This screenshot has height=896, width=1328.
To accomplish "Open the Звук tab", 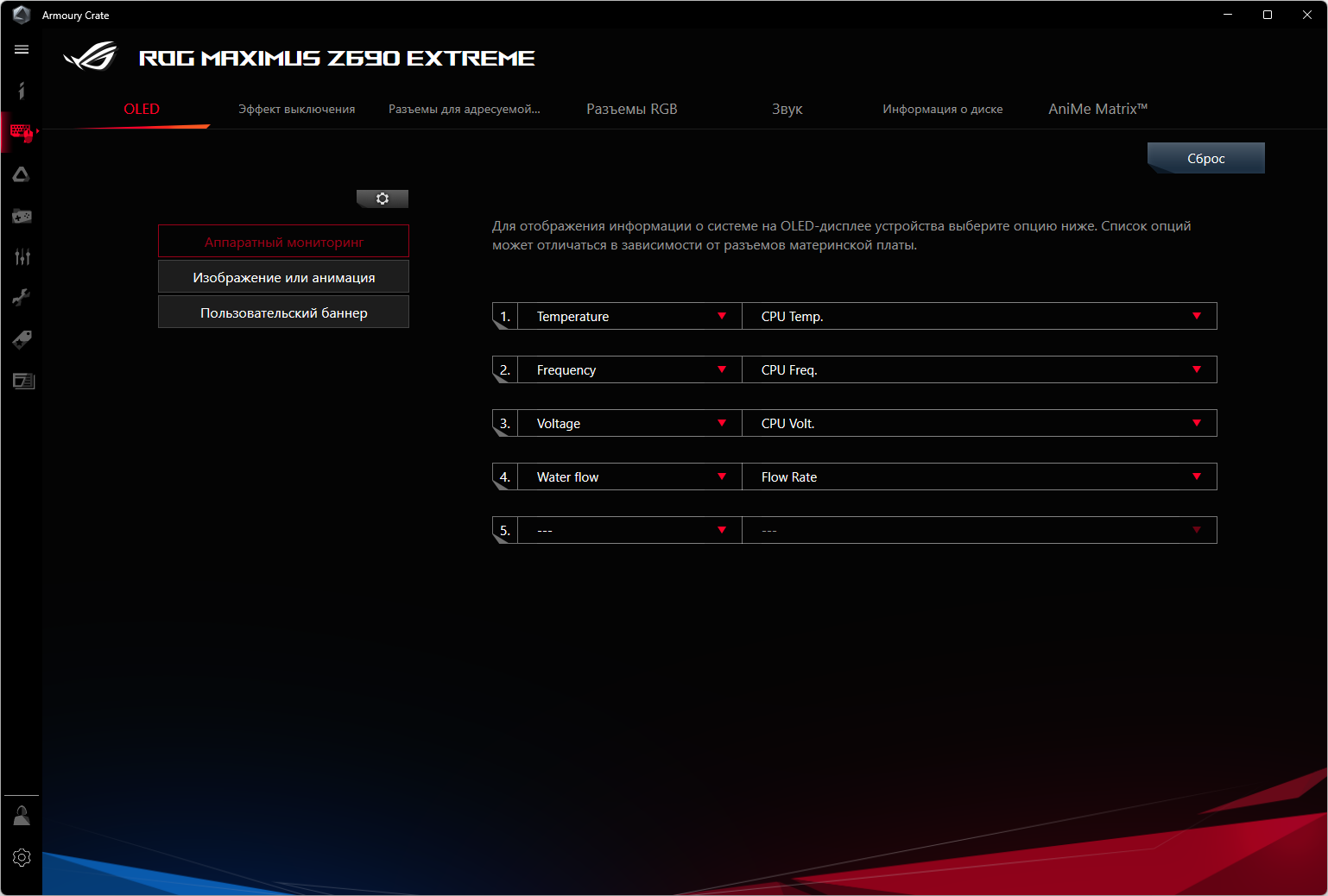I will click(787, 109).
